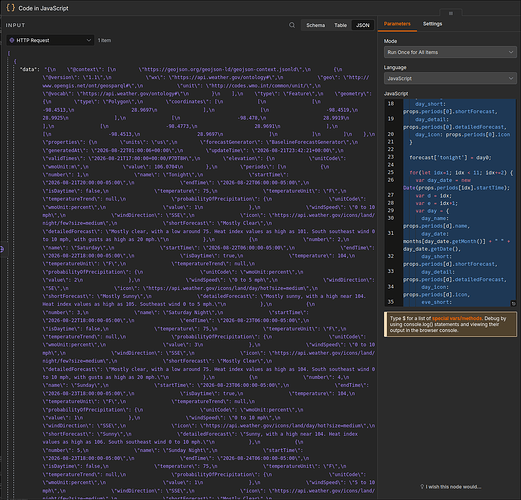Click line number 35 in code editor

391,302
